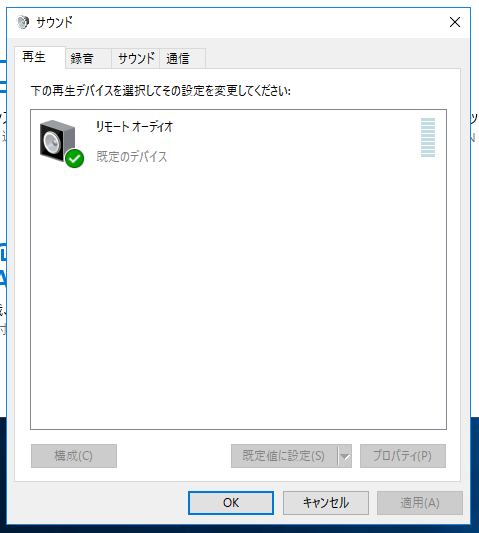Viewport: 479px width, 533px height.
Task: Expand the arrow beside 既定値に設定(S)
Action: (x=345, y=456)
